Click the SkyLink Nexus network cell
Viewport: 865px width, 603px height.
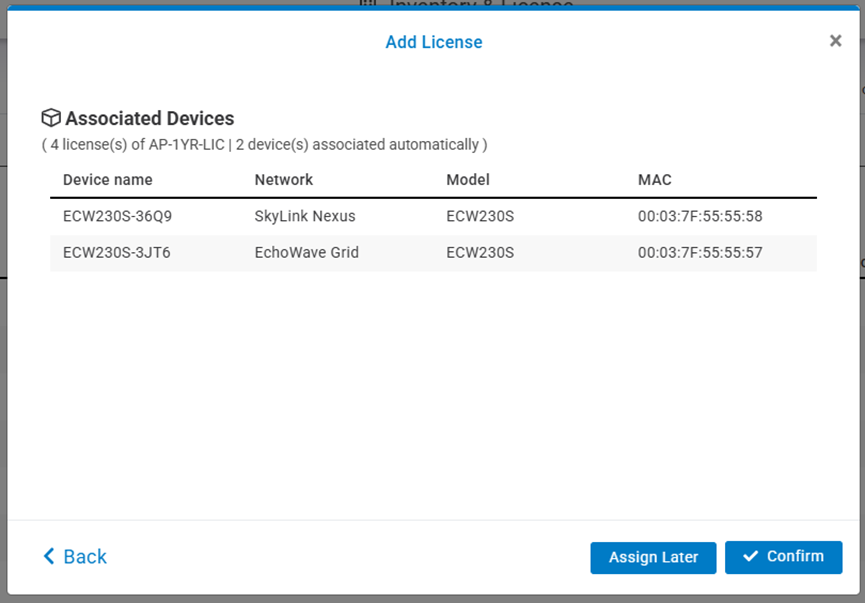point(305,216)
